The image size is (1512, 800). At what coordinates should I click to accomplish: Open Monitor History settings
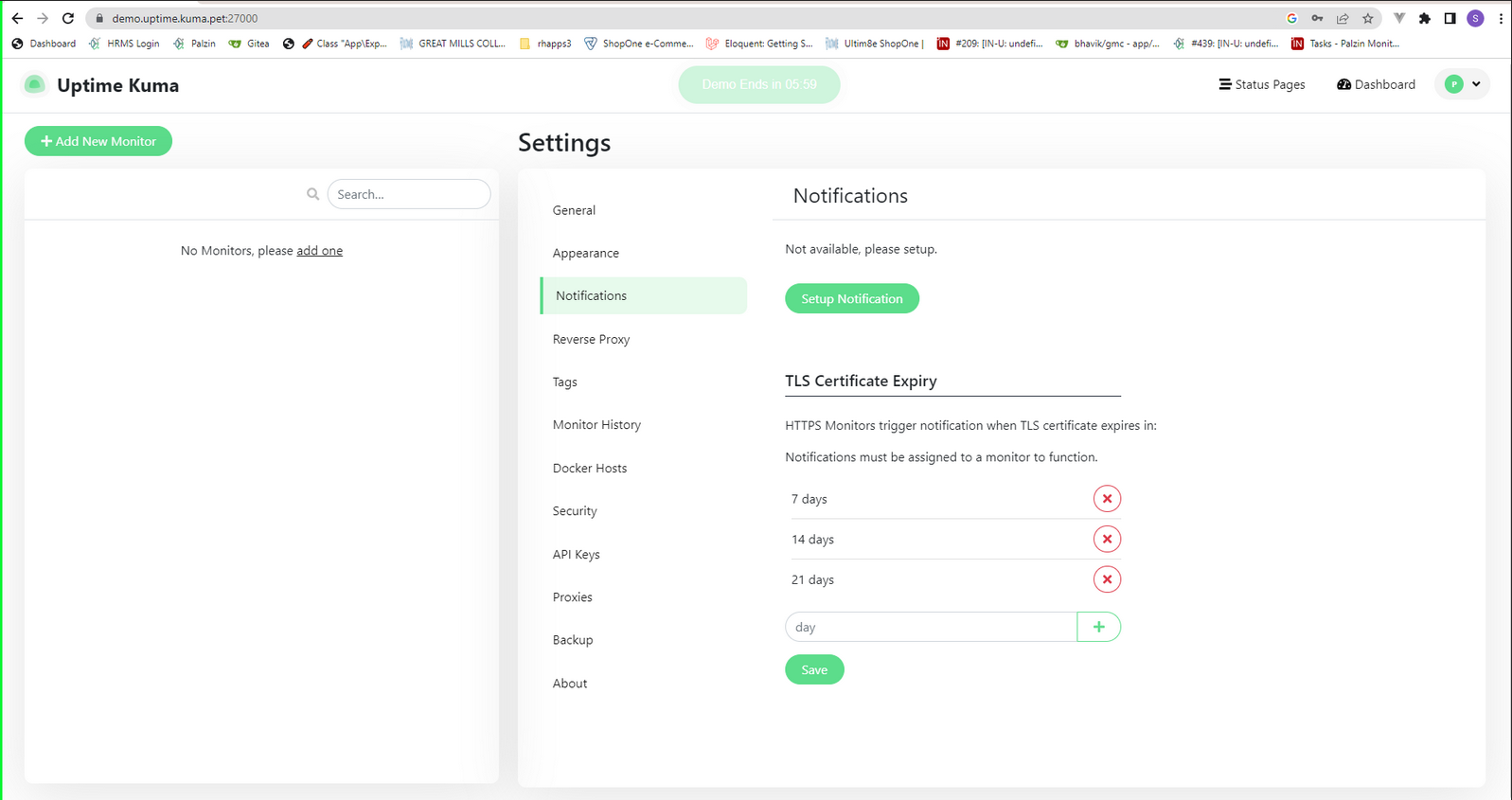[644, 424]
